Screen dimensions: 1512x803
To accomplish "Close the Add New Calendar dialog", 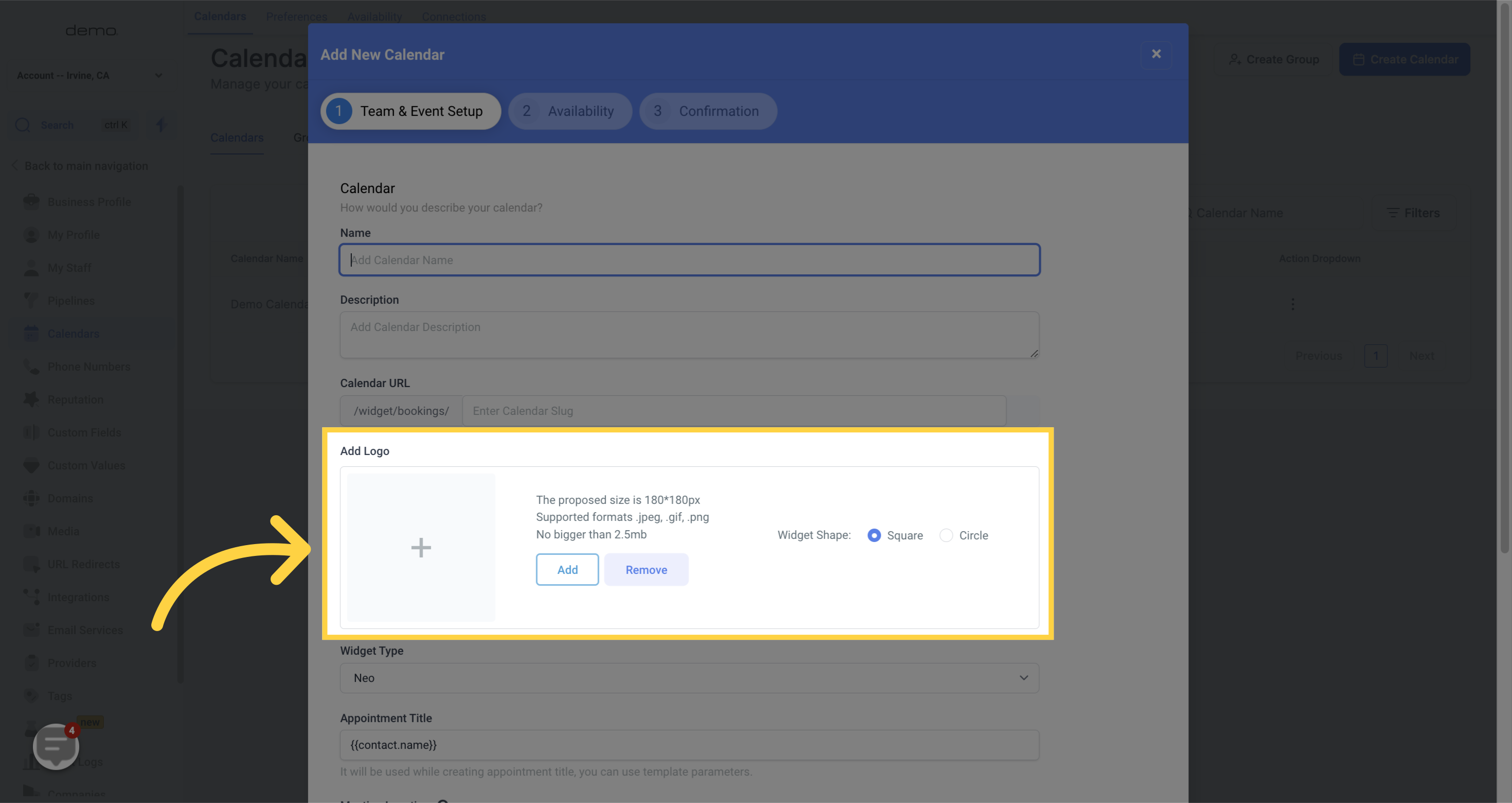I will [1155, 54].
